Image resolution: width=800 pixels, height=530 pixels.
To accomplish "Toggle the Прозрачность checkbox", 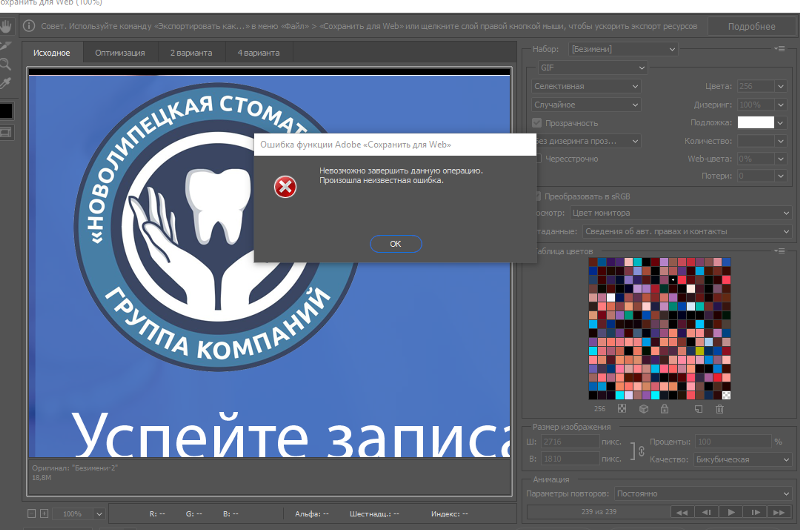I will 537,123.
